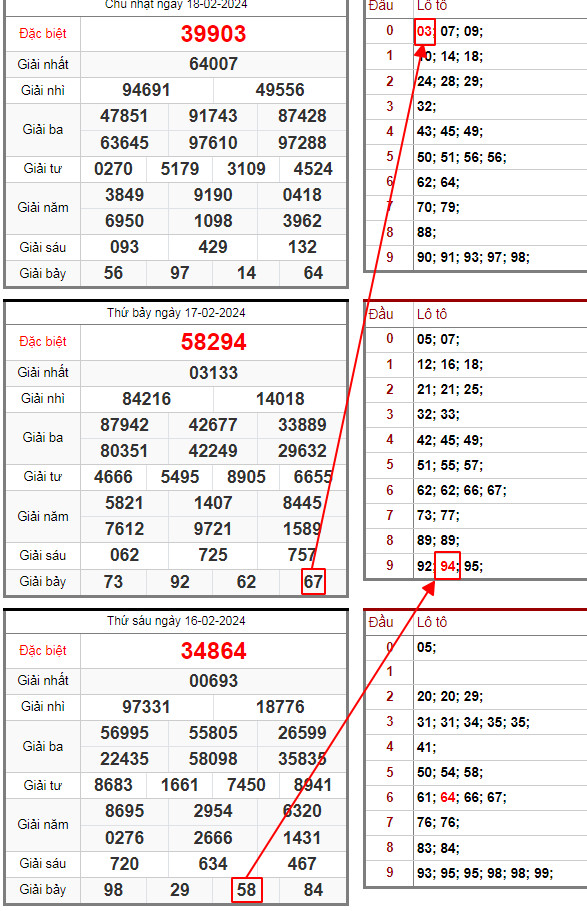Click the special prize number 34864

(x=213, y=650)
